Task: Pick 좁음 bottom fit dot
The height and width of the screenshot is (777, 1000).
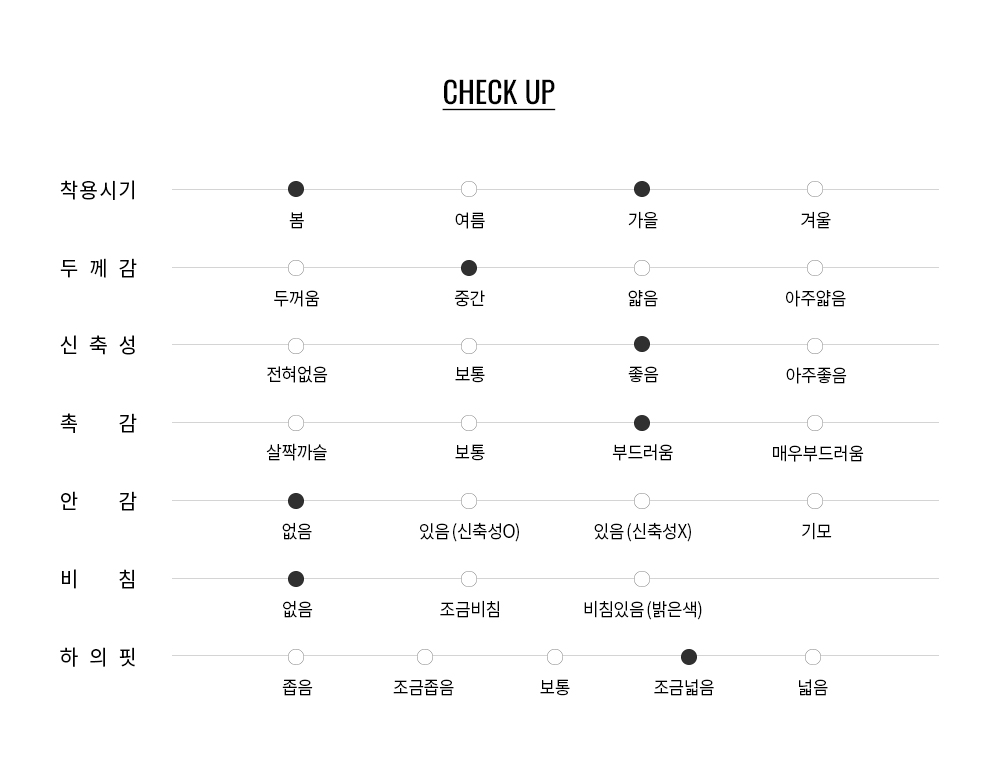Action: [296, 657]
